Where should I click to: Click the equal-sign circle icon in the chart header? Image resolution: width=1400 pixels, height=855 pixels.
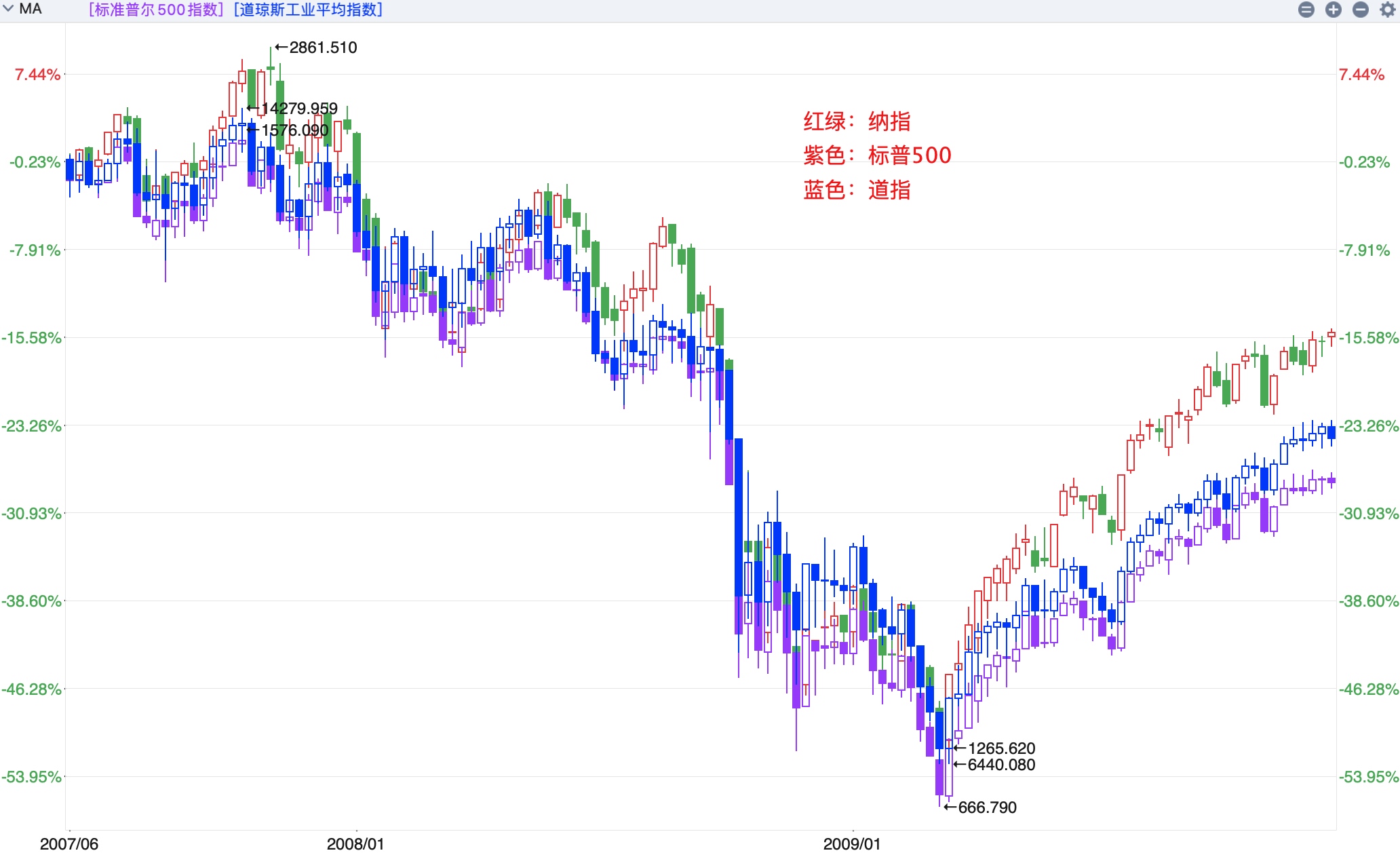click(1306, 9)
